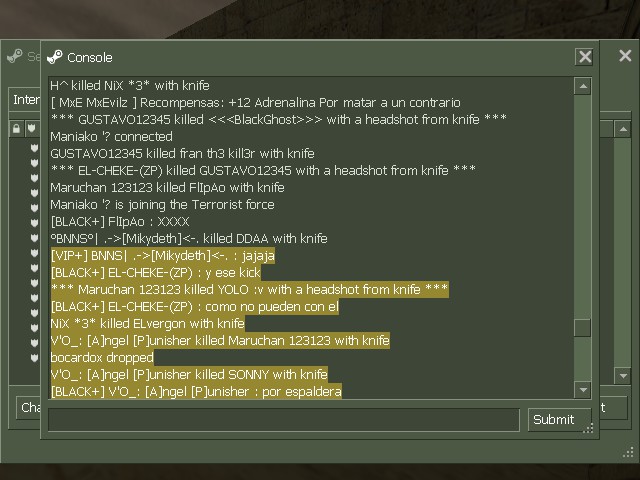
Task: Click the server list scroll-up arrow
Action: pos(623,129)
